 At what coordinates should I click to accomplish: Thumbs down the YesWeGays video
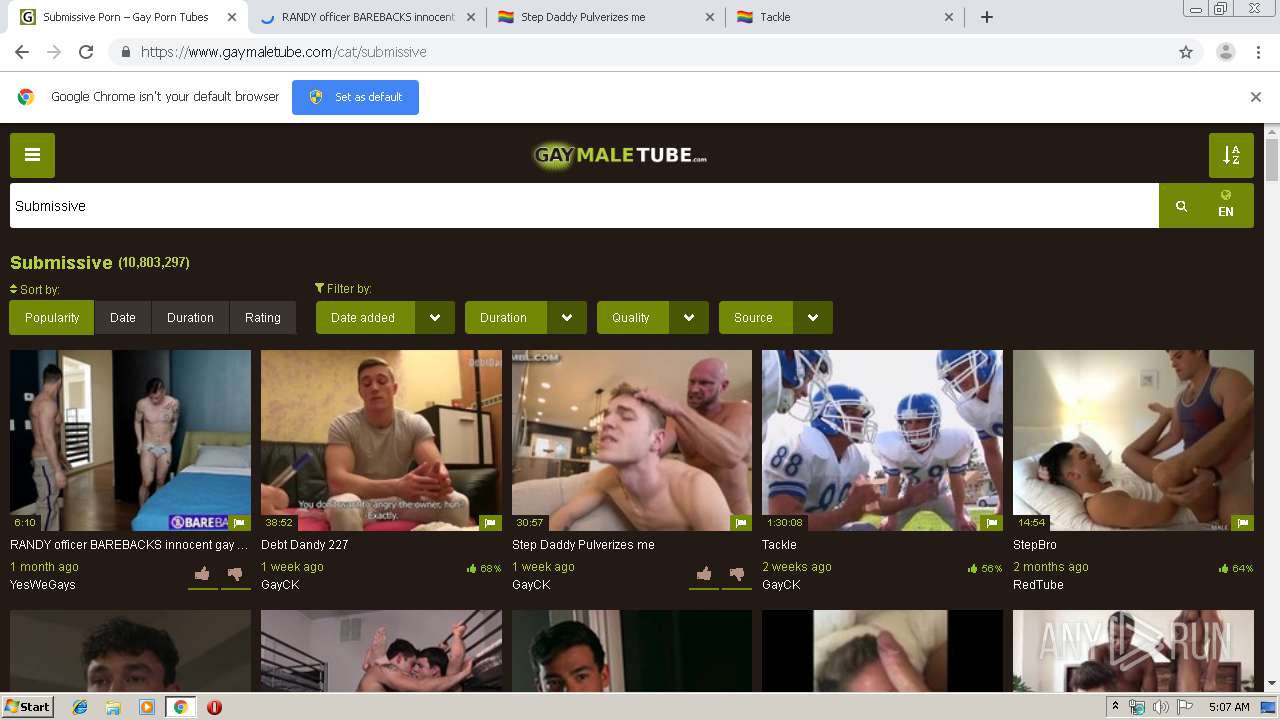click(236, 574)
